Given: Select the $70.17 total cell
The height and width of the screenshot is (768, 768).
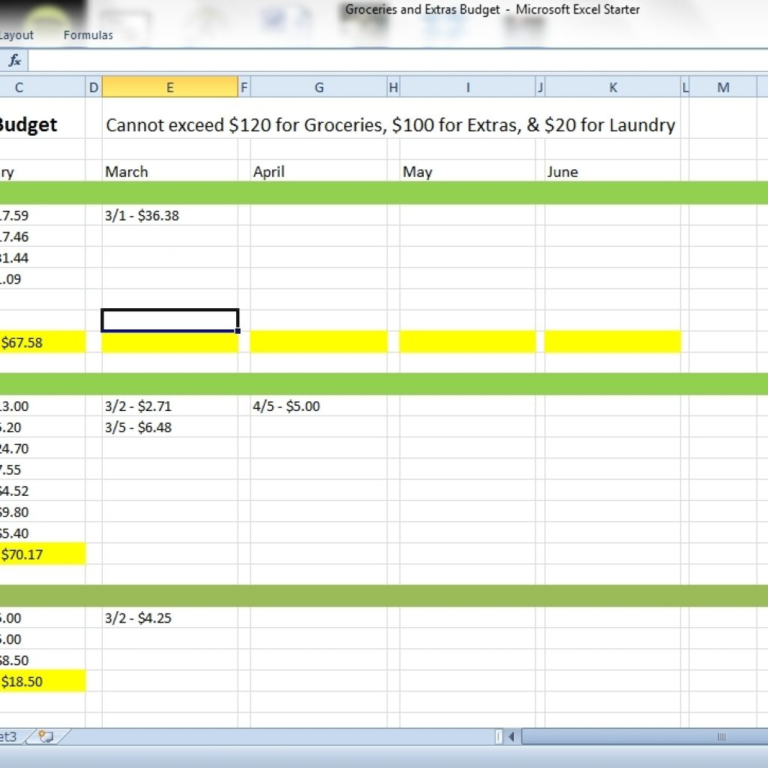Looking at the screenshot, I should [x=43, y=554].
